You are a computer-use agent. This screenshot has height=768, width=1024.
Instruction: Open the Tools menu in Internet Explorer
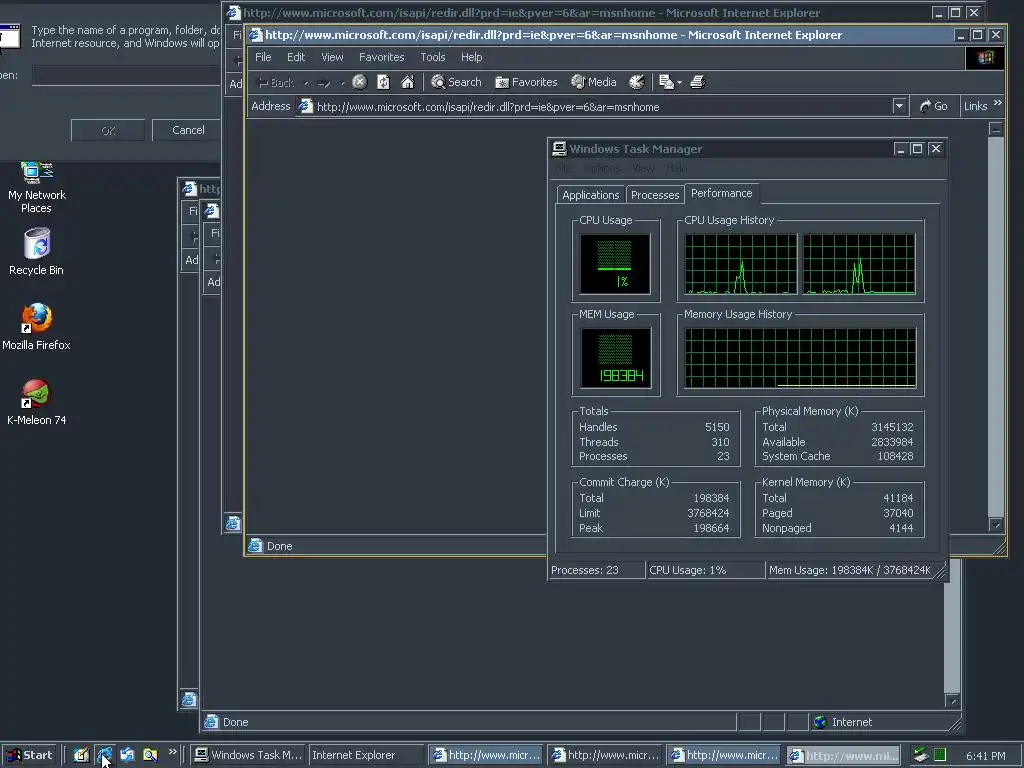[433, 57]
